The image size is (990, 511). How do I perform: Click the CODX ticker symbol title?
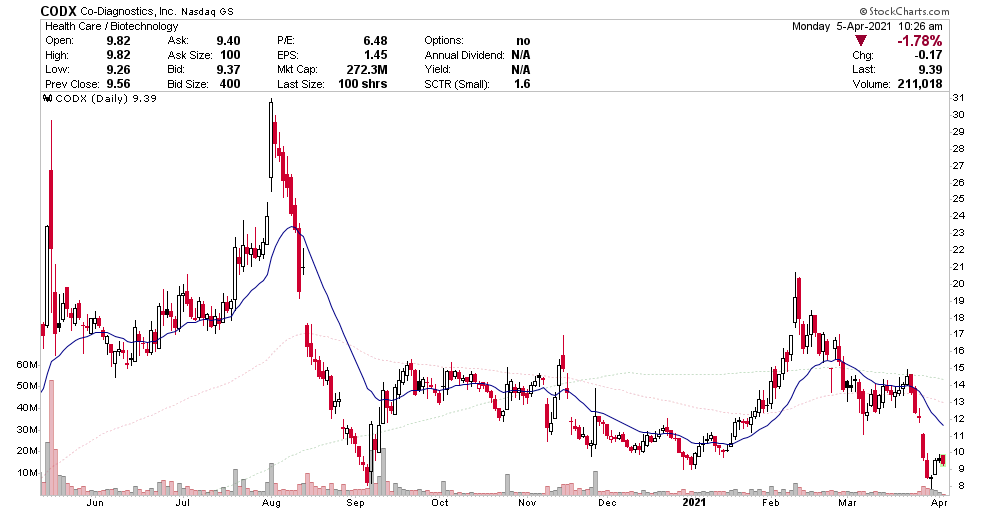coord(58,11)
